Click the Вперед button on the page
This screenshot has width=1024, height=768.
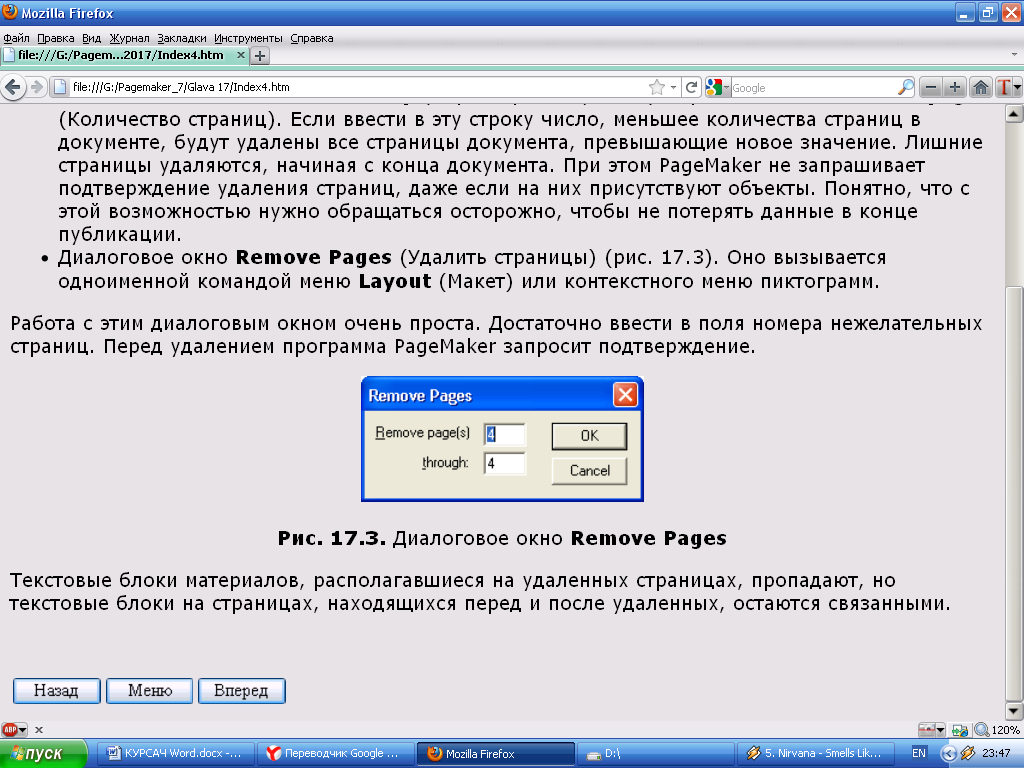(241, 690)
